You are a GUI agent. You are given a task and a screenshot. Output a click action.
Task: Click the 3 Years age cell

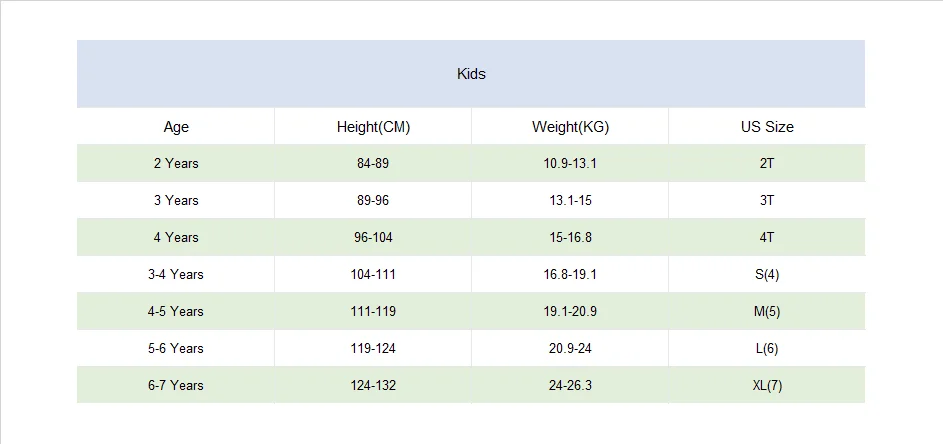[176, 200]
